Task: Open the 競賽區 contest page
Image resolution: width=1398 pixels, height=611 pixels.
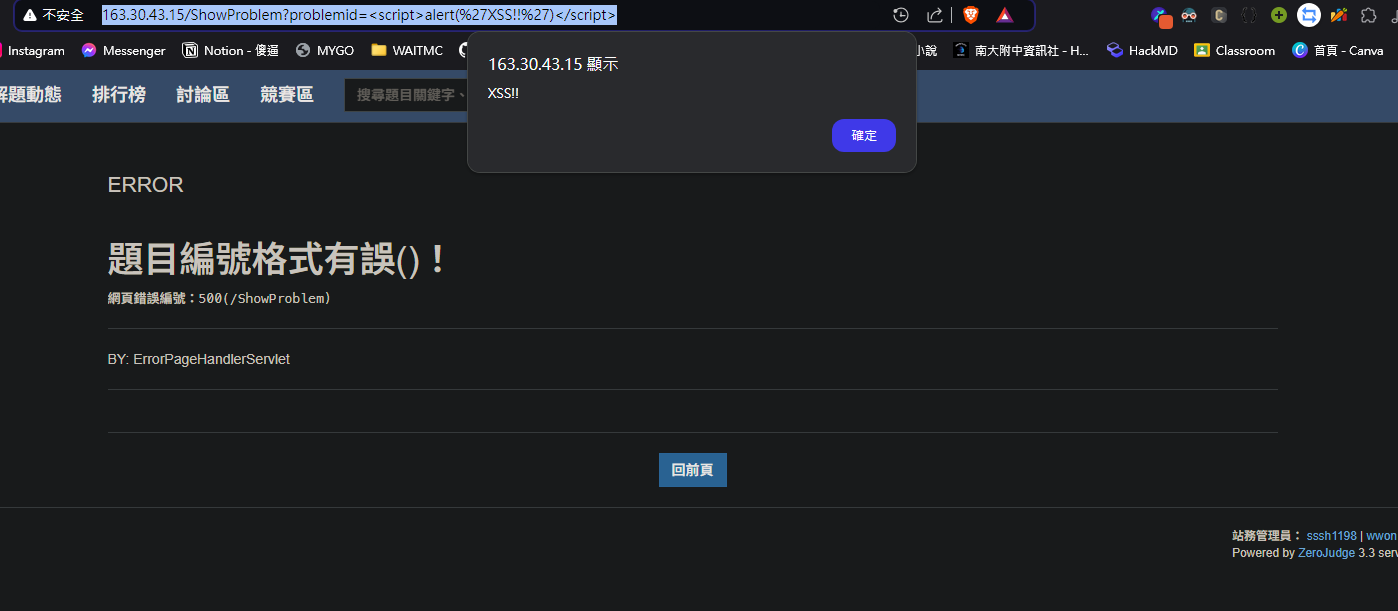Action: (287, 95)
